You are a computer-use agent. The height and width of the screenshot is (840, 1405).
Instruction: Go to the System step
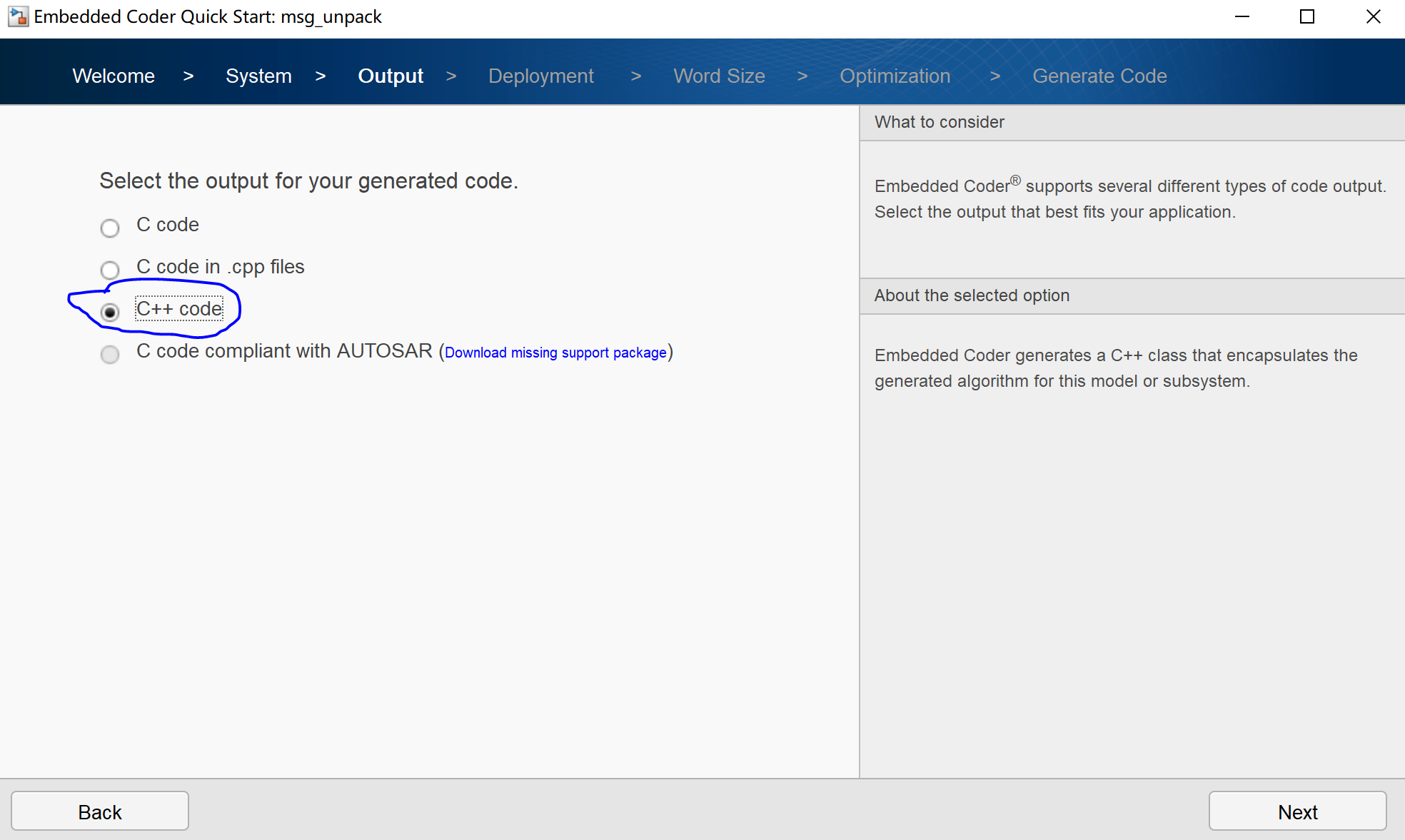coord(258,76)
